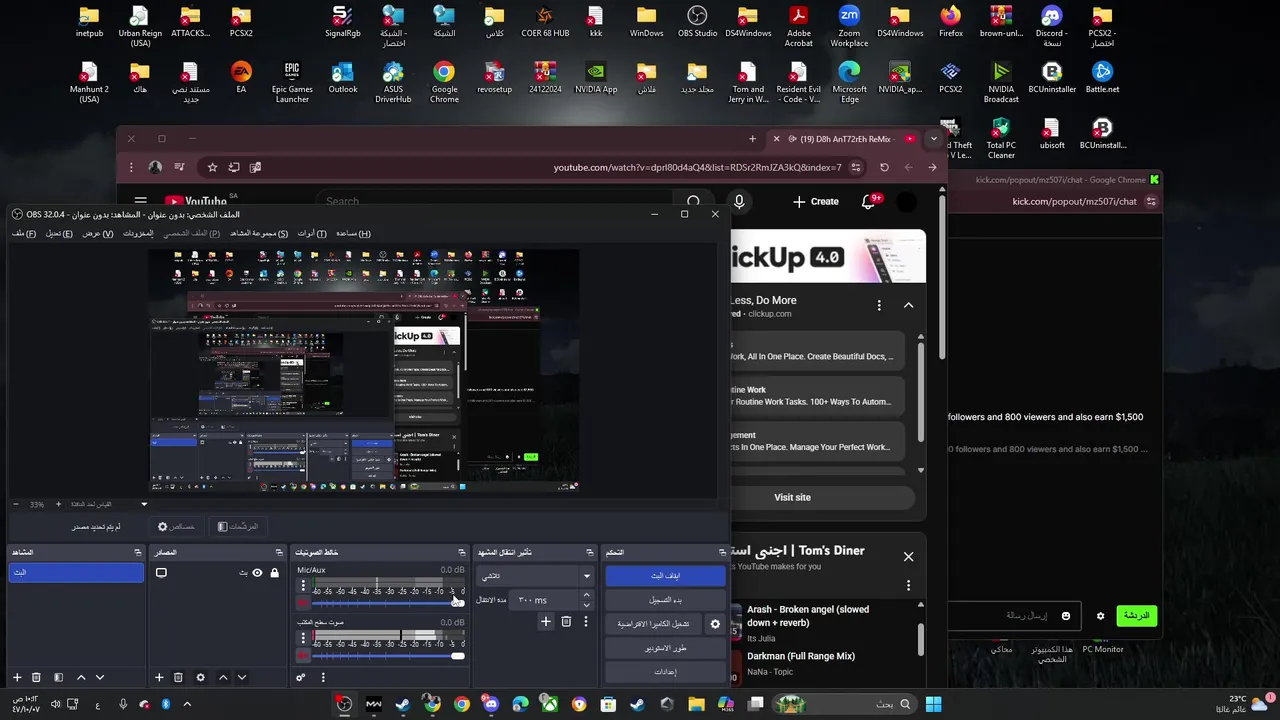Open OBS Scene Collection menu (S)
The image size is (1280, 720).
coord(259,233)
